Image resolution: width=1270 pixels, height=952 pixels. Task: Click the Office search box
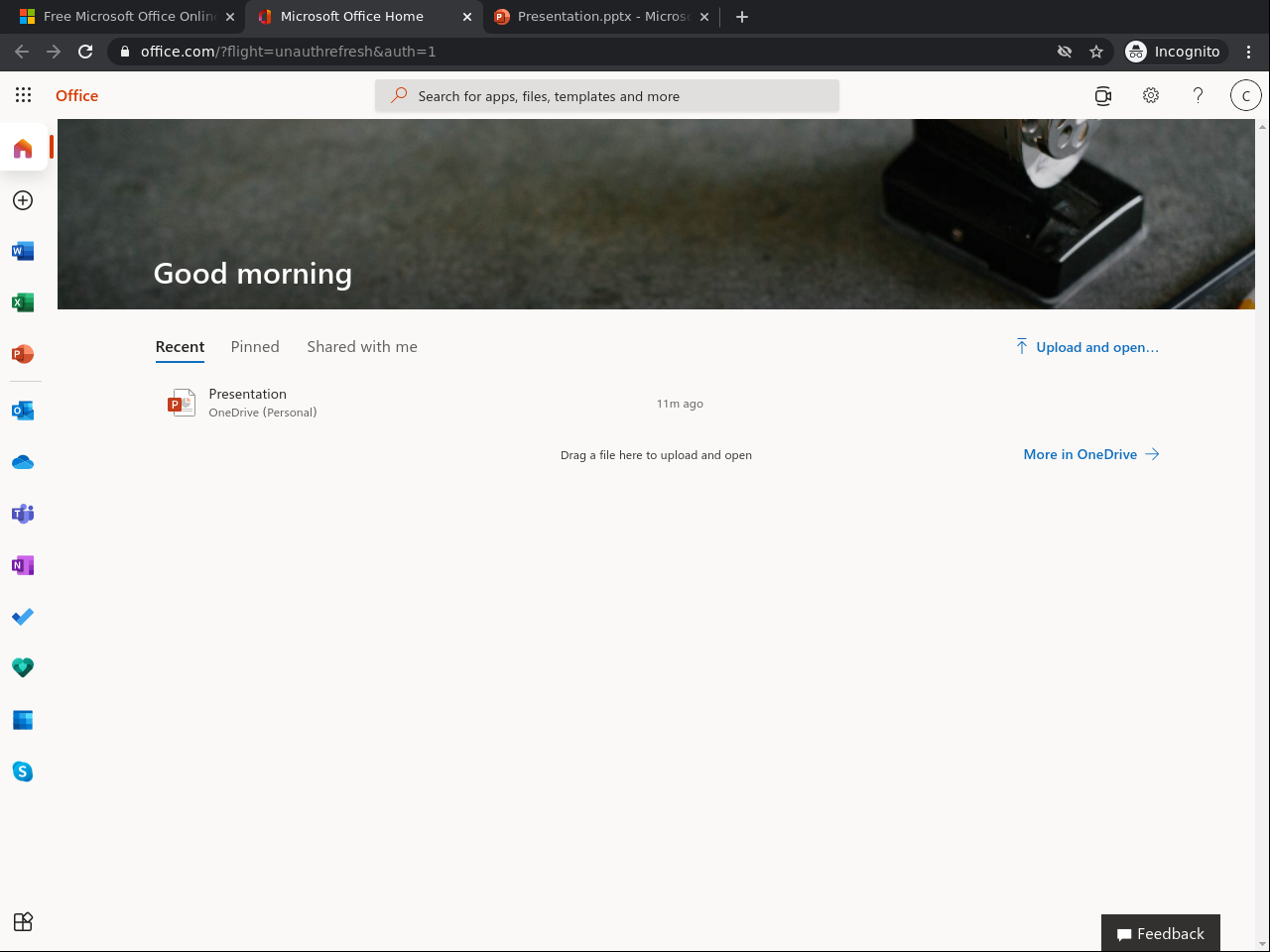pyautogui.click(x=607, y=96)
